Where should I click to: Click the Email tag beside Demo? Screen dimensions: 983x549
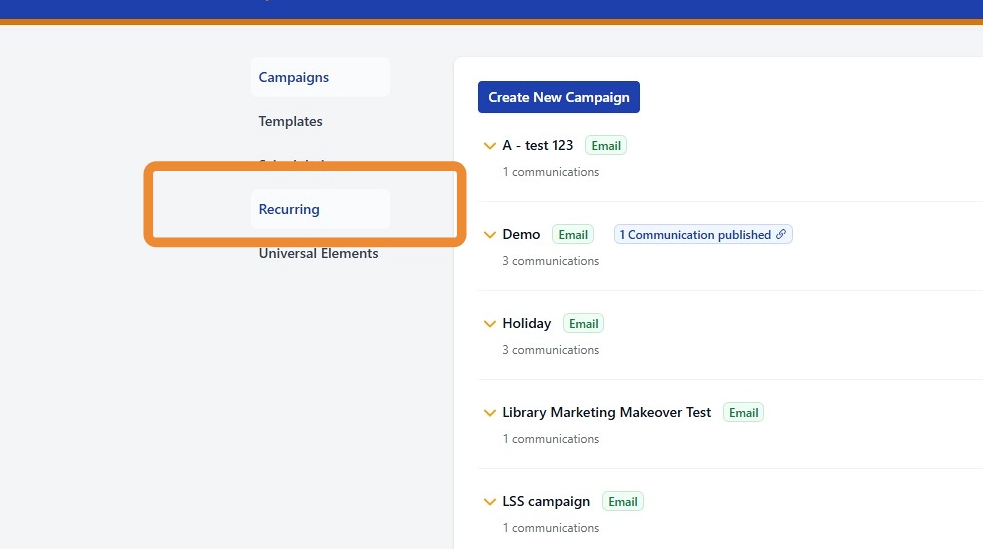coord(573,235)
